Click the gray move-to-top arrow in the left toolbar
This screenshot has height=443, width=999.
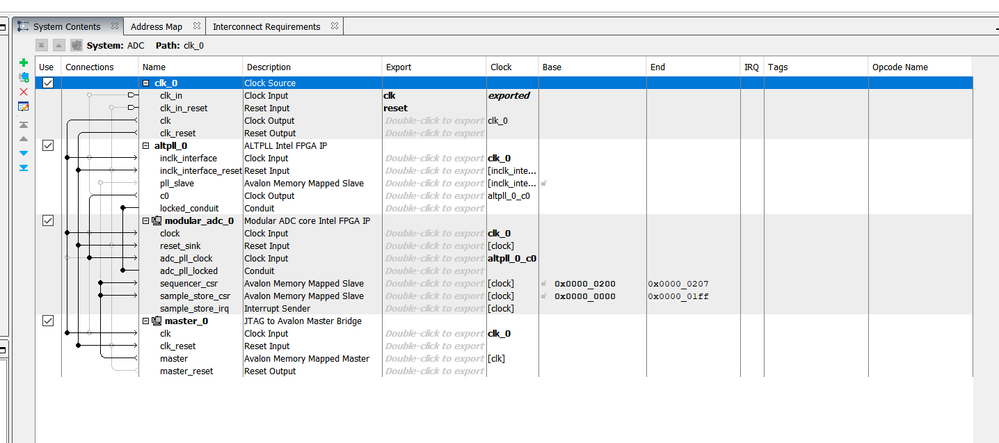(24, 125)
